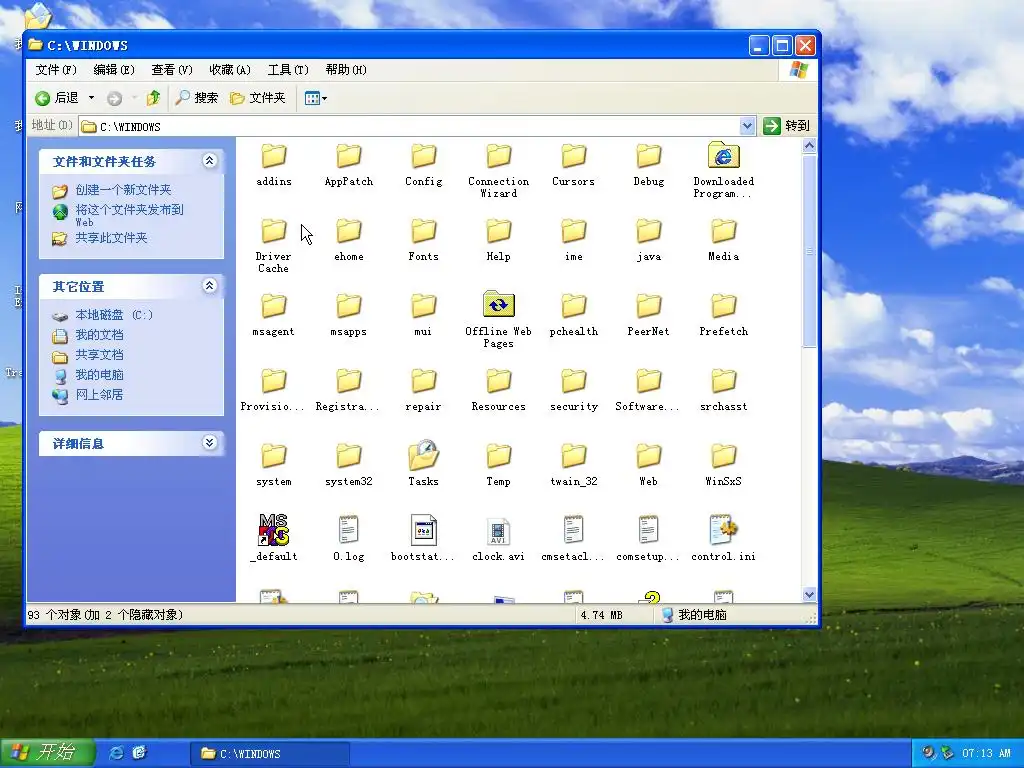Select the clock.avi video file

(498, 539)
